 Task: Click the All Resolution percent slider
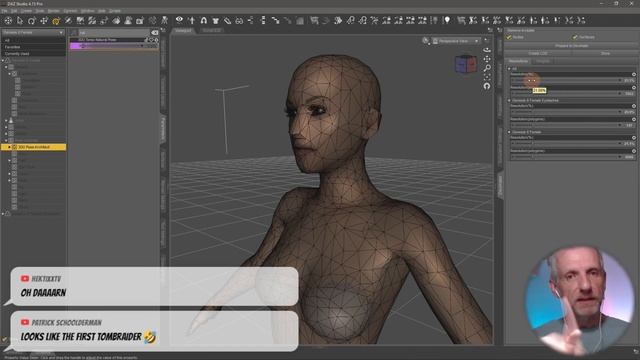pos(566,80)
